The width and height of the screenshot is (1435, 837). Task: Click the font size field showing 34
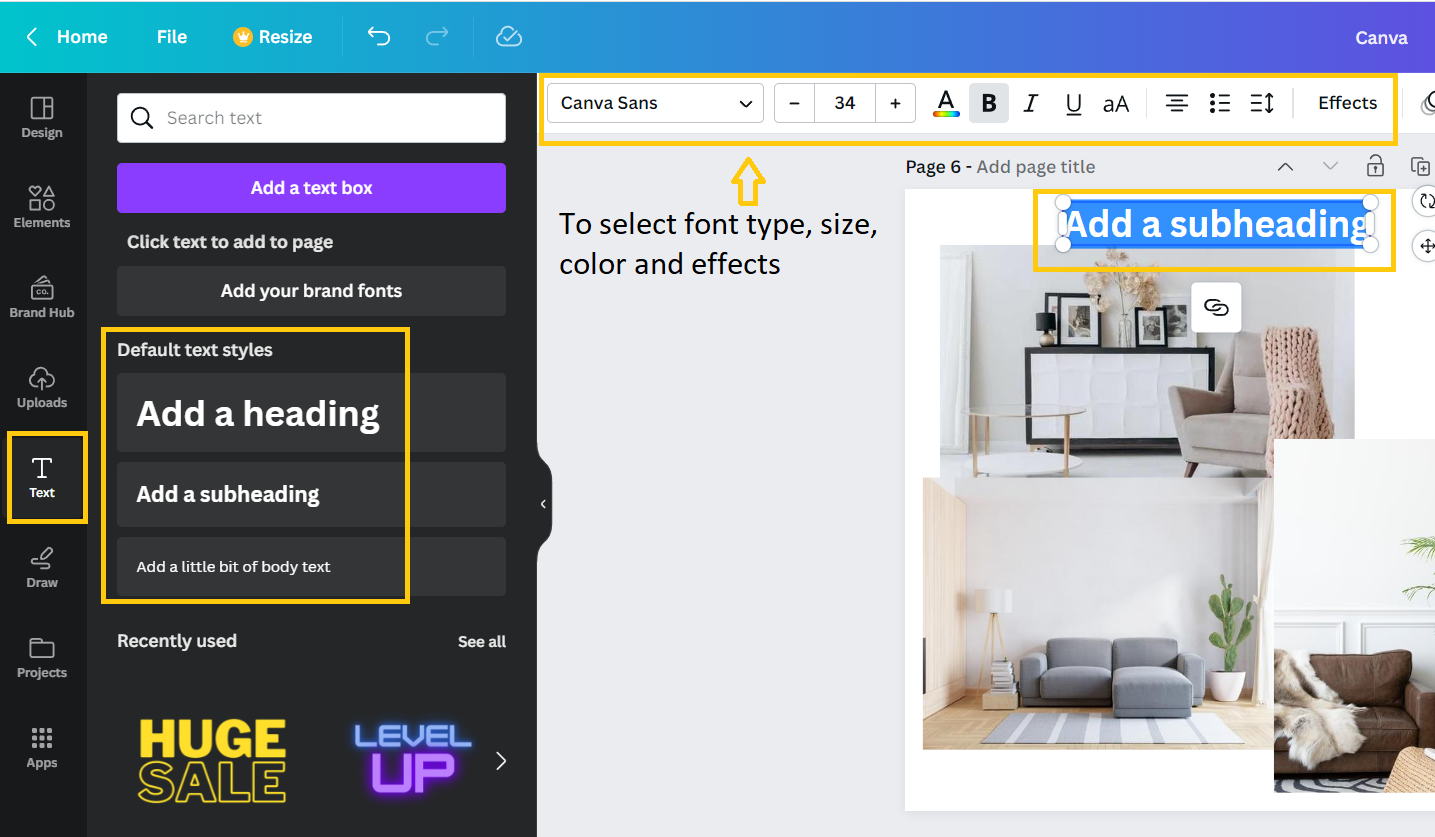click(845, 103)
